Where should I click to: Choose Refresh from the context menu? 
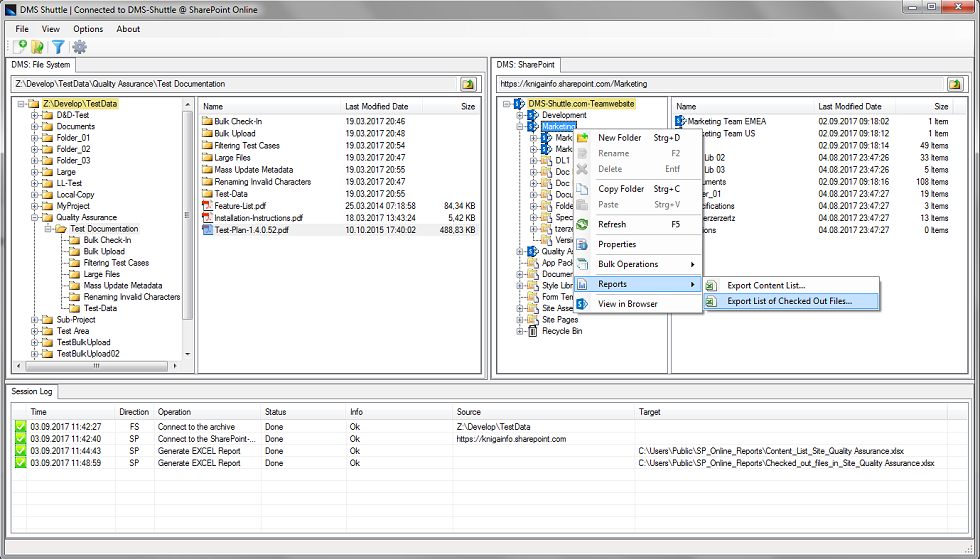[636, 224]
